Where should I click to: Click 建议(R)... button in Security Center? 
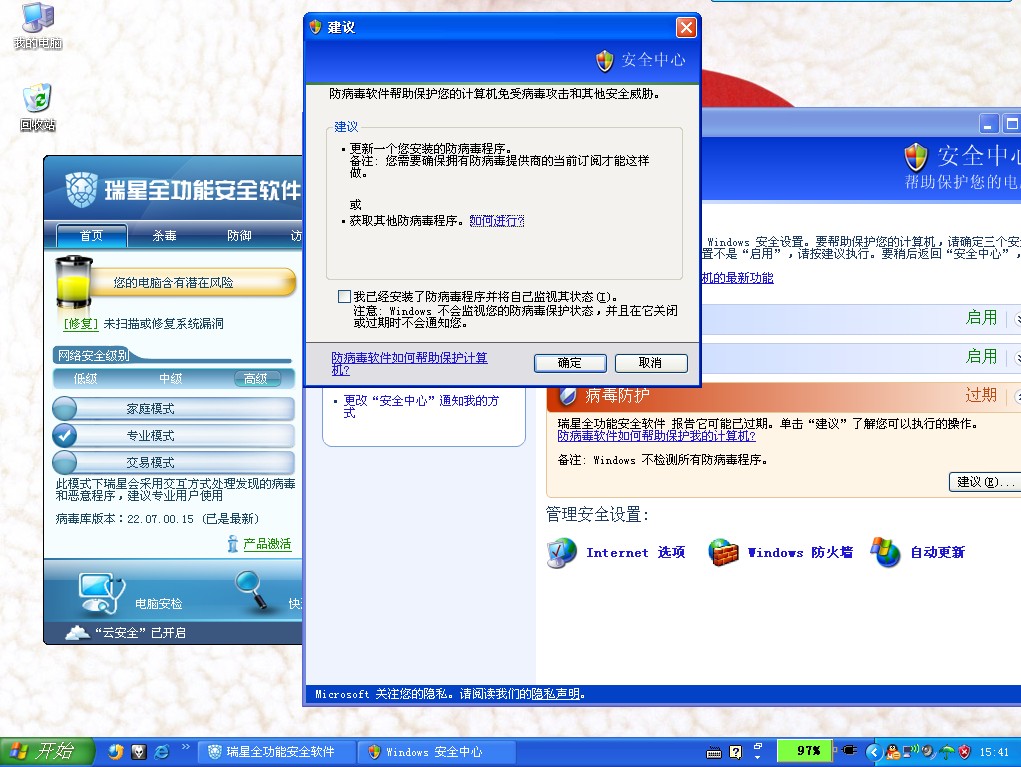pos(985,482)
